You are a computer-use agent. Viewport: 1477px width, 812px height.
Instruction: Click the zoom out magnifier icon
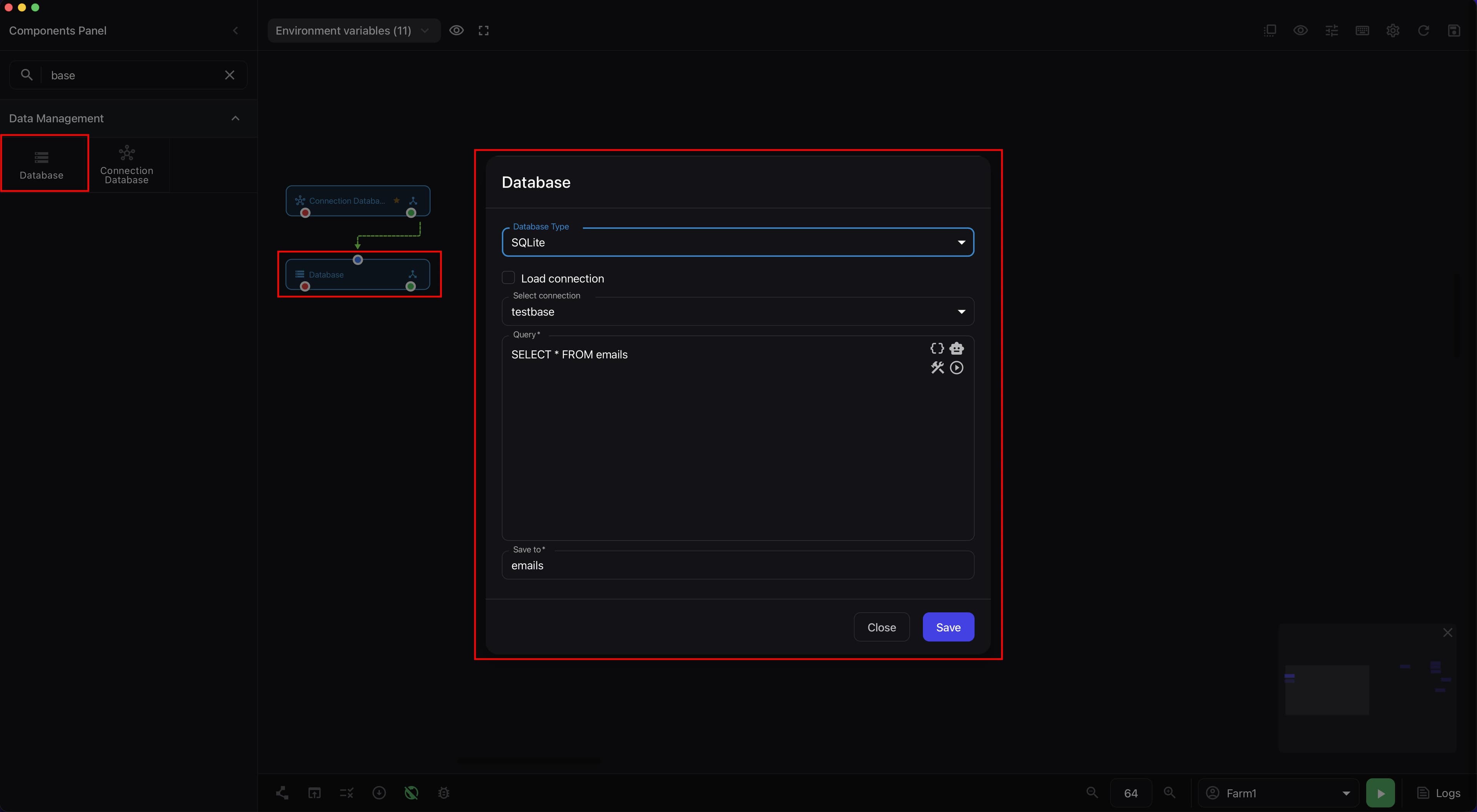(1092, 792)
